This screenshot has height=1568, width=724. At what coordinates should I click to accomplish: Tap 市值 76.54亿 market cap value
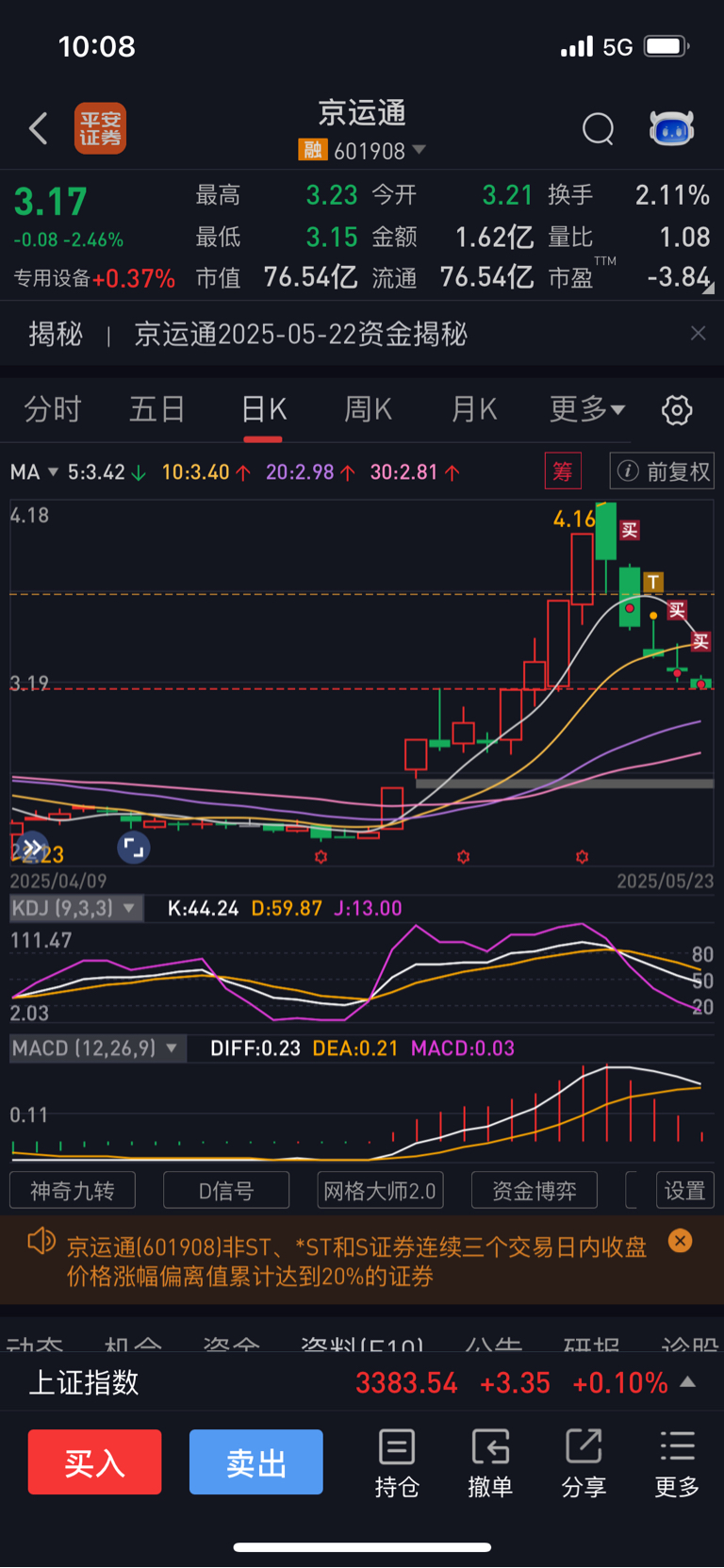pyautogui.click(x=276, y=277)
